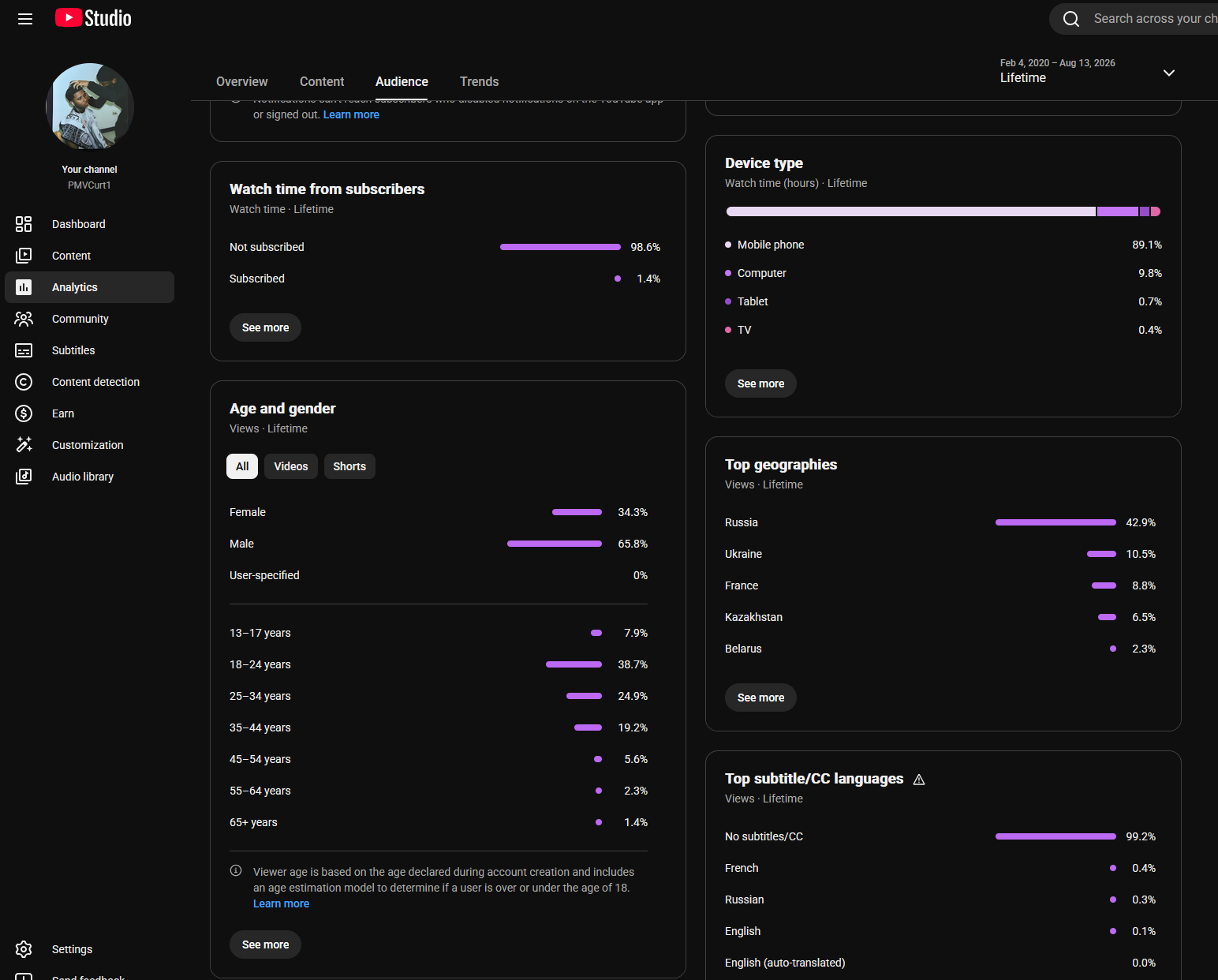Click the YouTube Studio logo
The image size is (1218, 980).
pyautogui.click(x=93, y=18)
